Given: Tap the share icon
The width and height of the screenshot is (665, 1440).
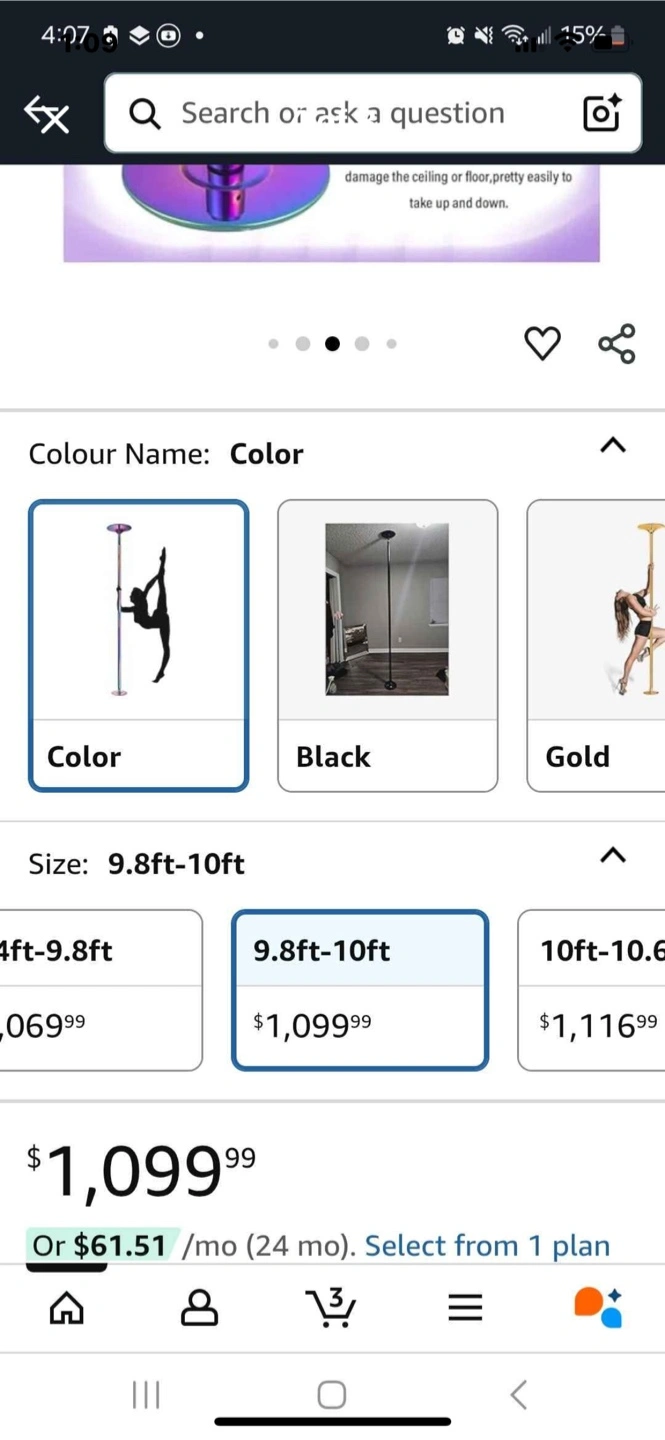Looking at the screenshot, I should 616,344.
